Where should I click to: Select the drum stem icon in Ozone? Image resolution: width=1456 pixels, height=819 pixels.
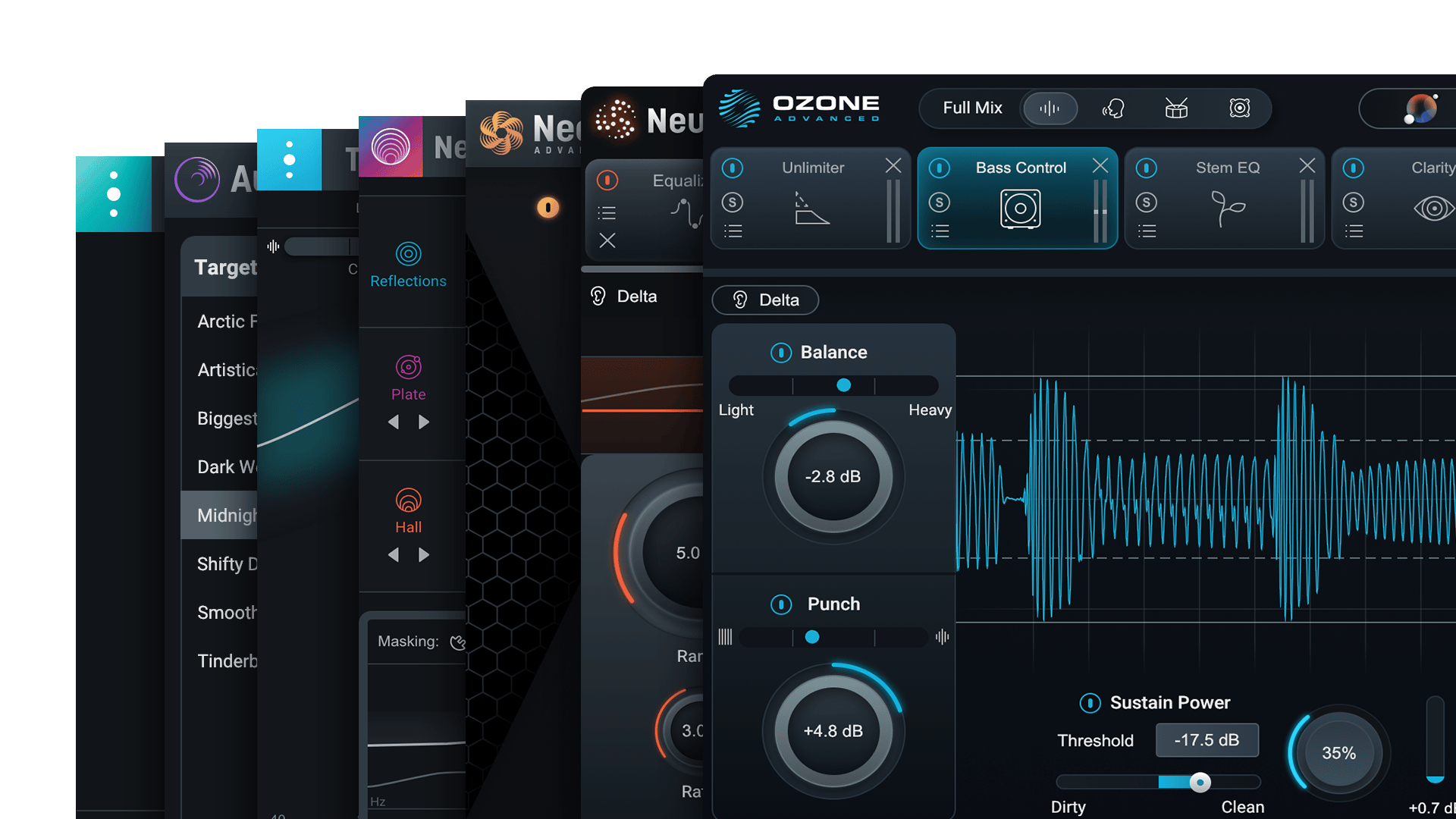tap(1176, 108)
